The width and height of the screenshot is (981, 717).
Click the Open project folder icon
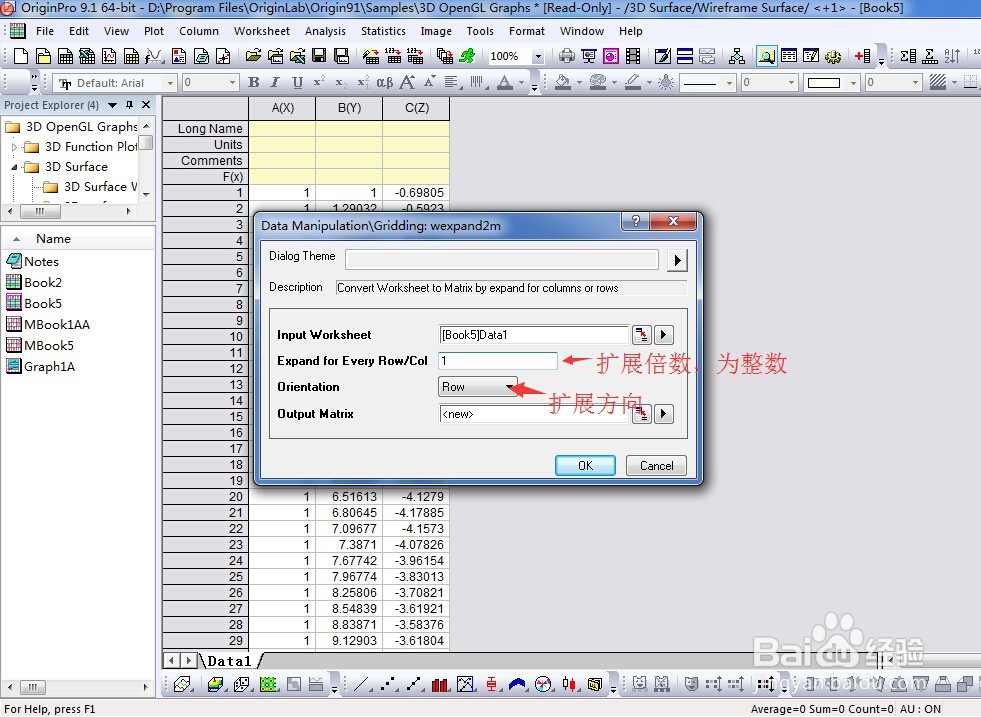pos(253,56)
